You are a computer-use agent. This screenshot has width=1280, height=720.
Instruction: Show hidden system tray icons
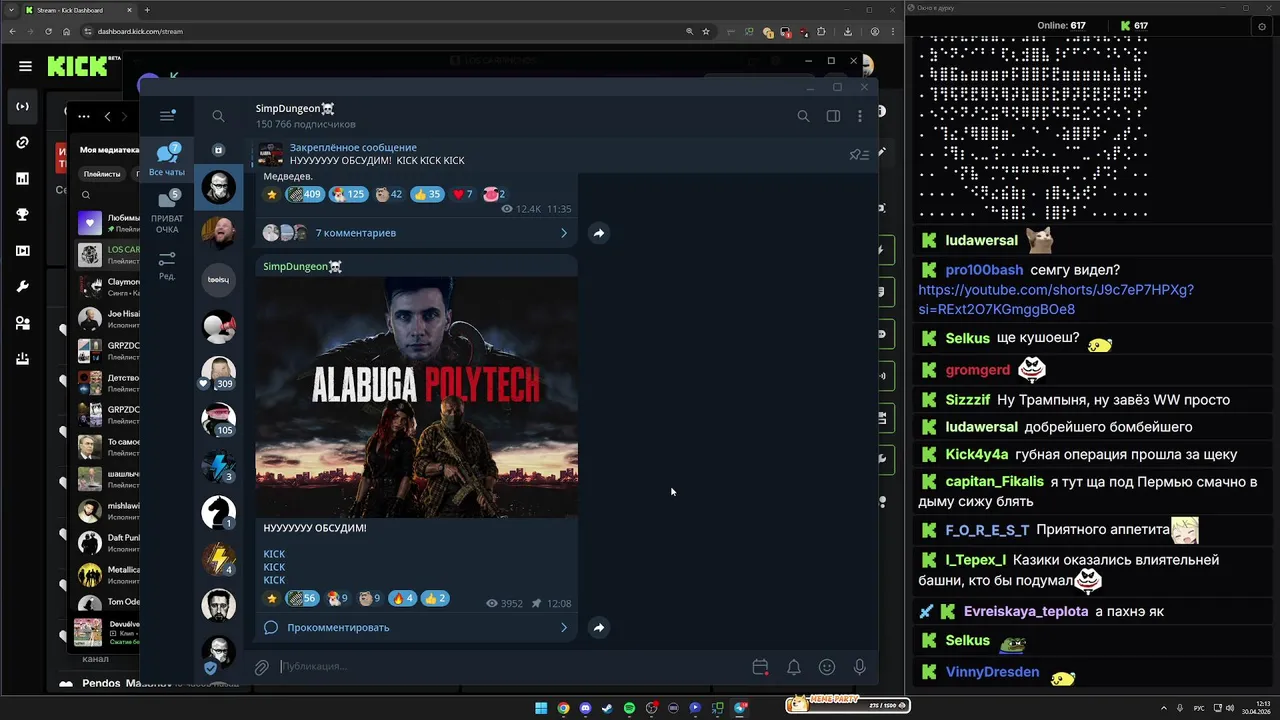(x=1163, y=708)
